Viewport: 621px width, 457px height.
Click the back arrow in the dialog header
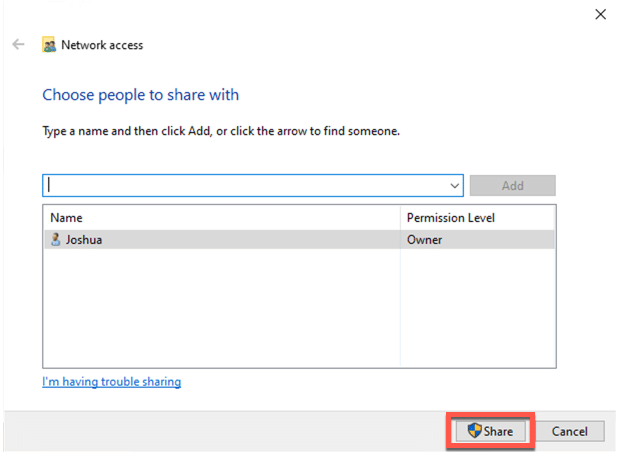tap(18, 45)
